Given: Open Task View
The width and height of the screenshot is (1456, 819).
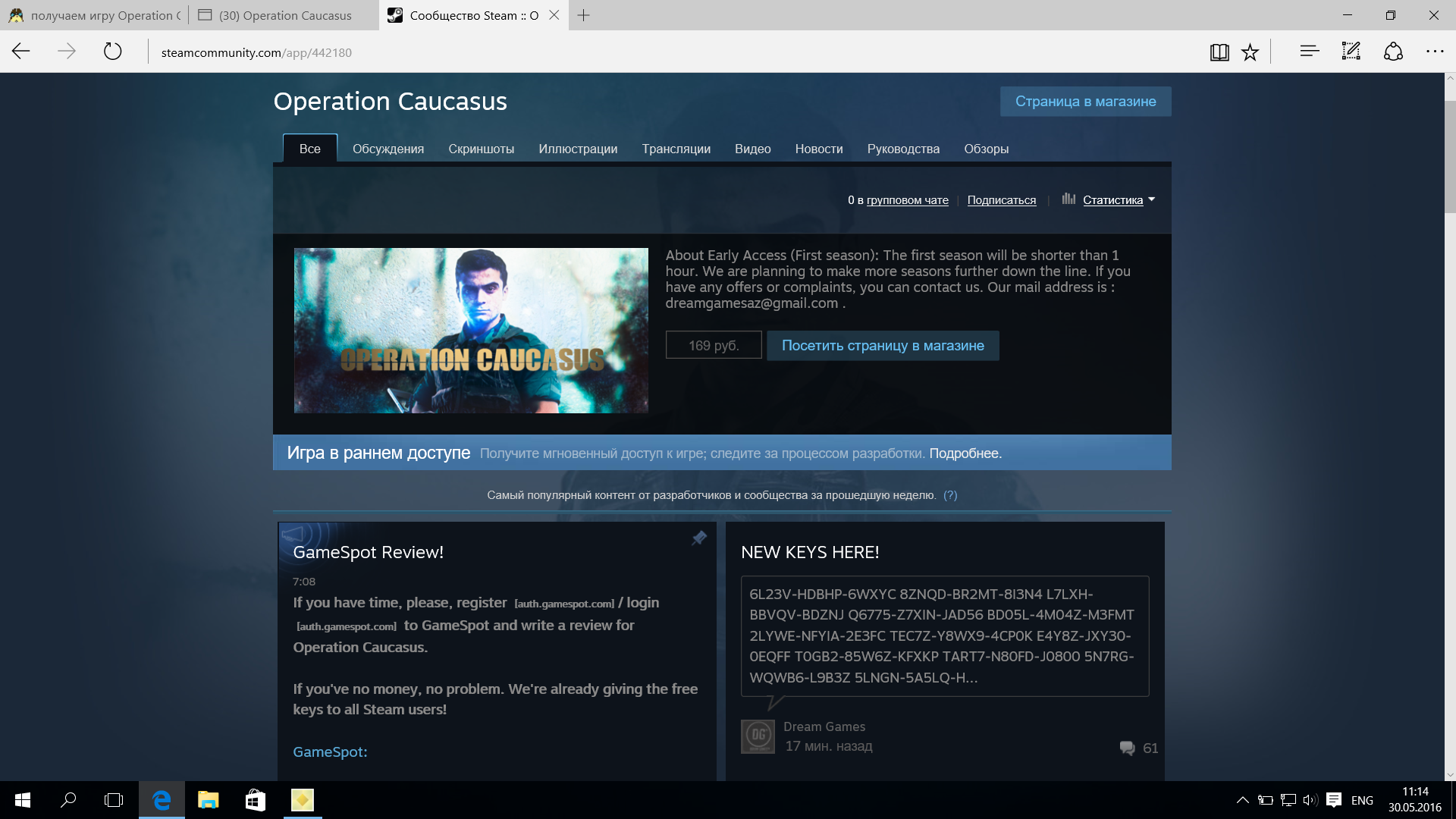Looking at the screenshot, I should tap(114, 800).
